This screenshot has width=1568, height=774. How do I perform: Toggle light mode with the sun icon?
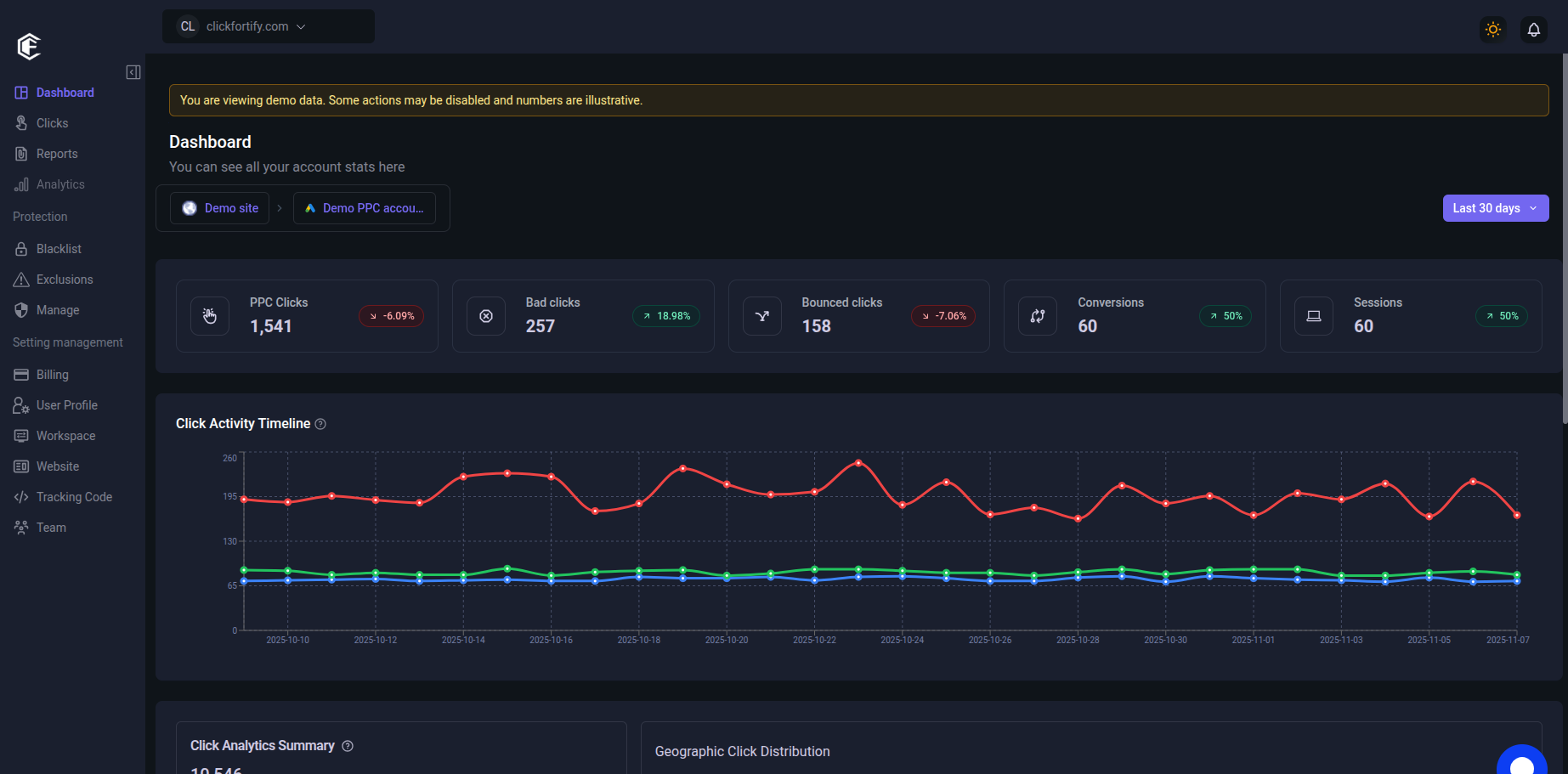click(x=1492, y=30)
